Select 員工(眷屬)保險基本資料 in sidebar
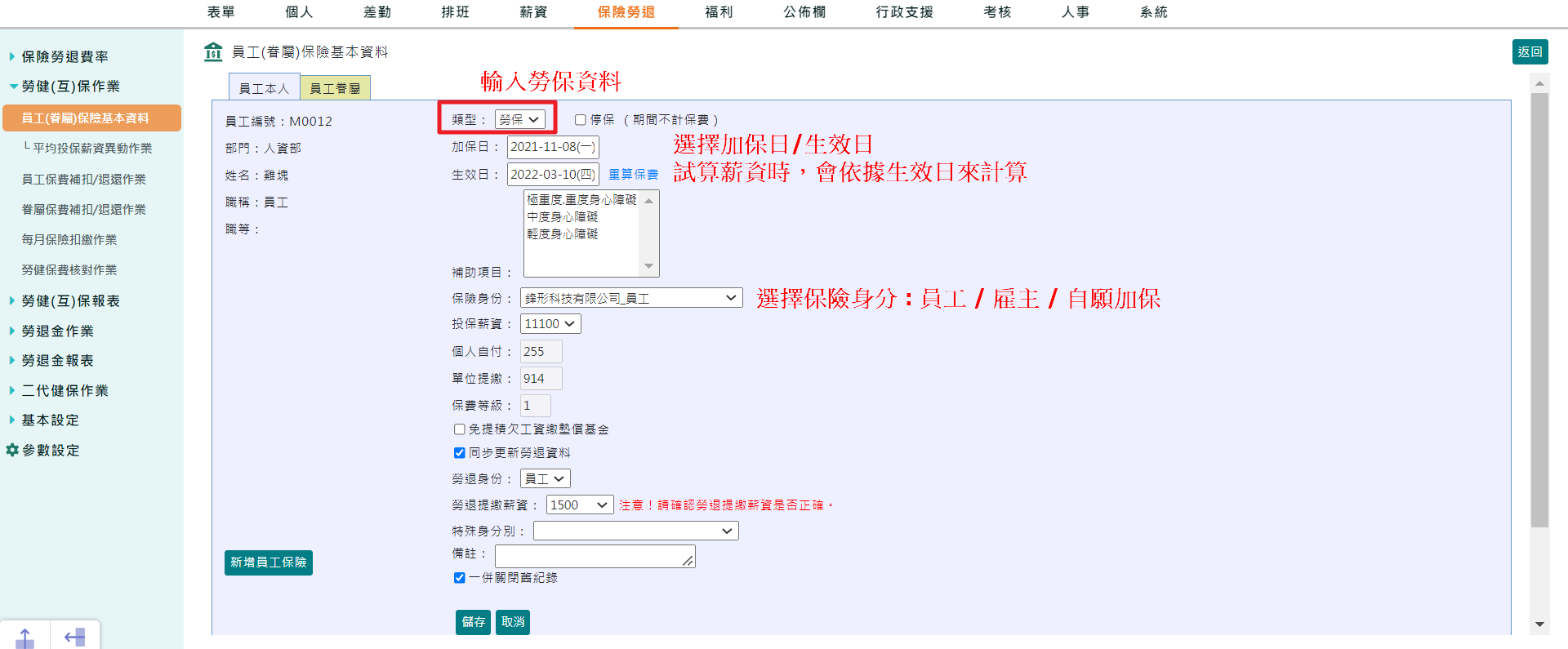The width and height of the screenshot is (1568, 649). [x=91, y=118]
